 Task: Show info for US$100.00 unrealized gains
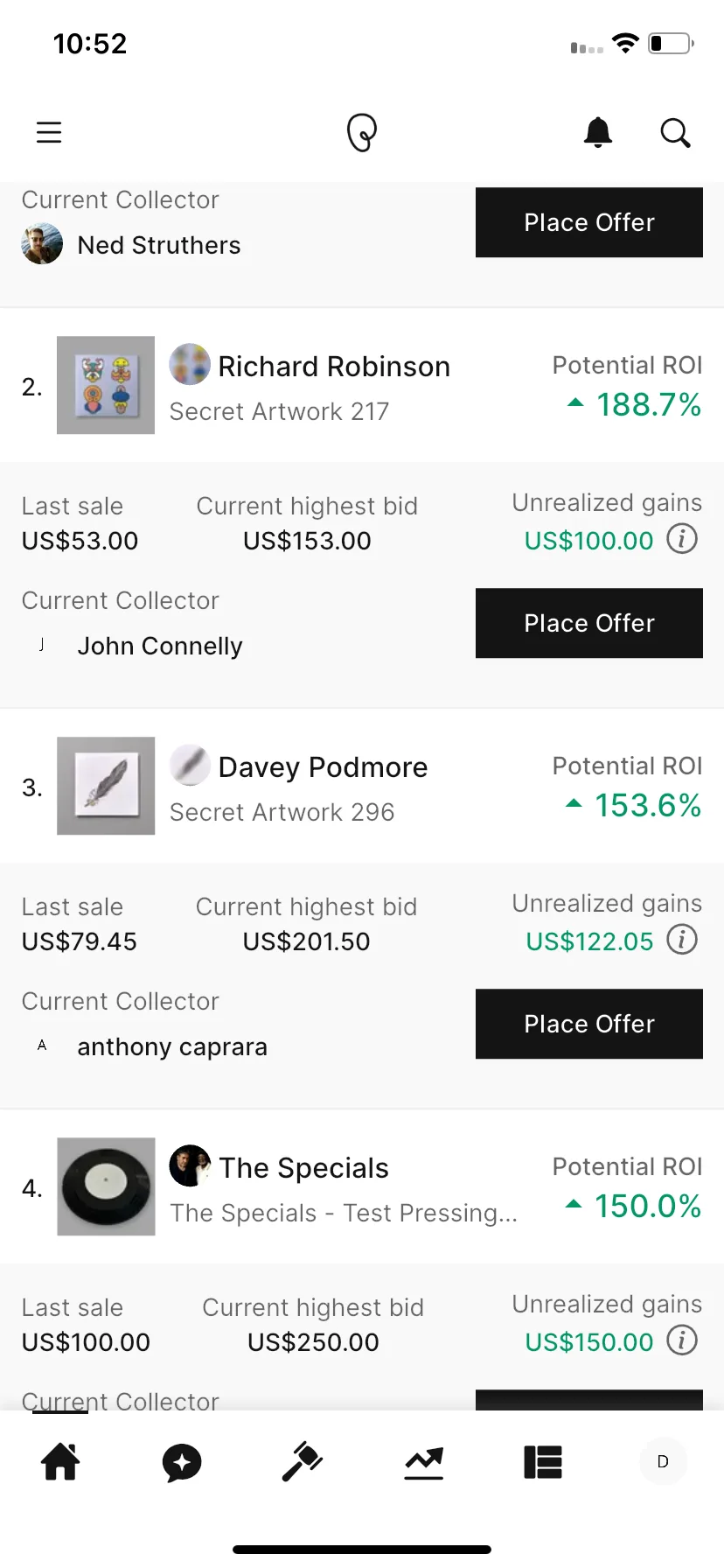pyautogui.click(x=682, y=539)
